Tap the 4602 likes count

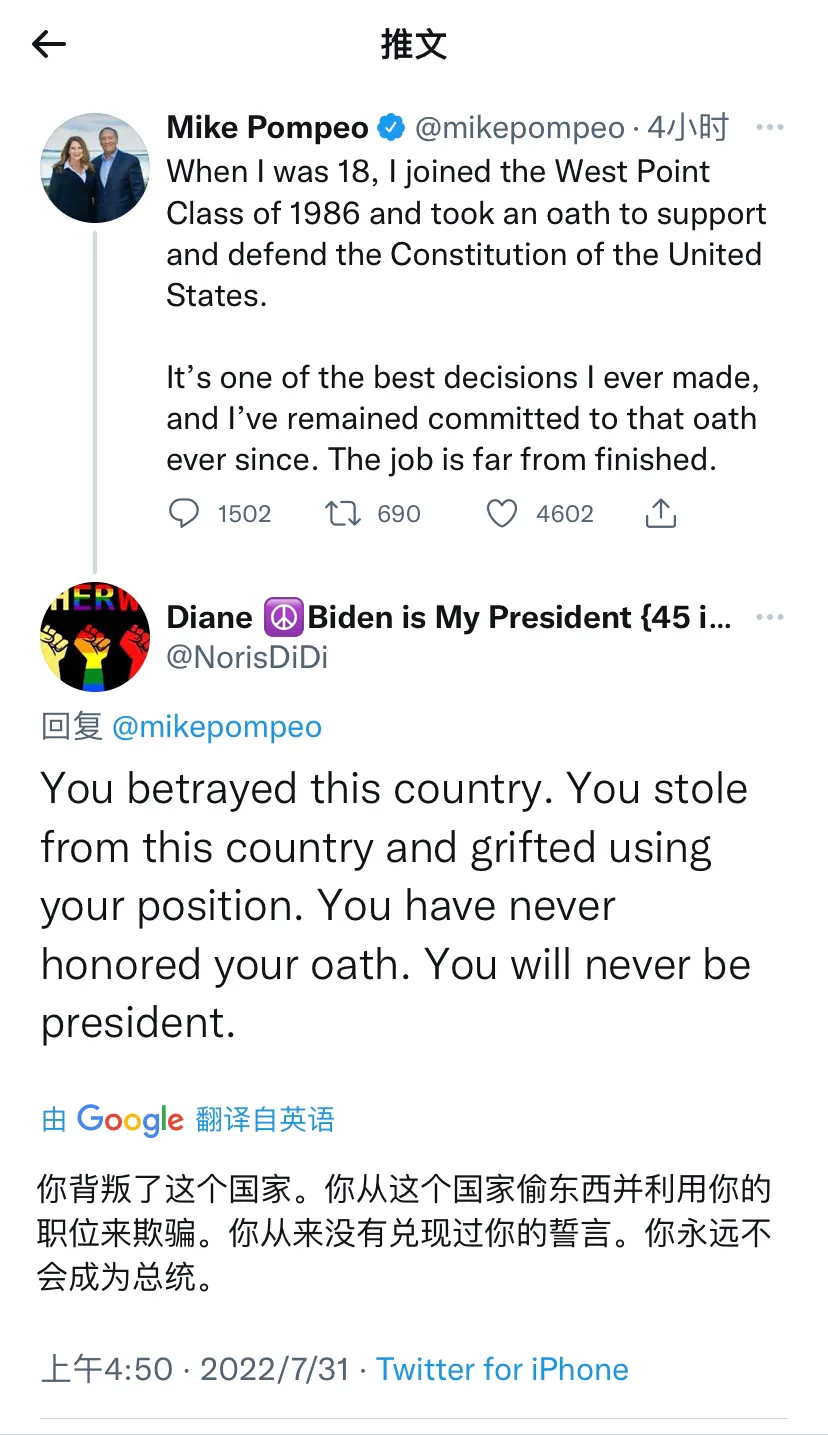pos(564,514)
